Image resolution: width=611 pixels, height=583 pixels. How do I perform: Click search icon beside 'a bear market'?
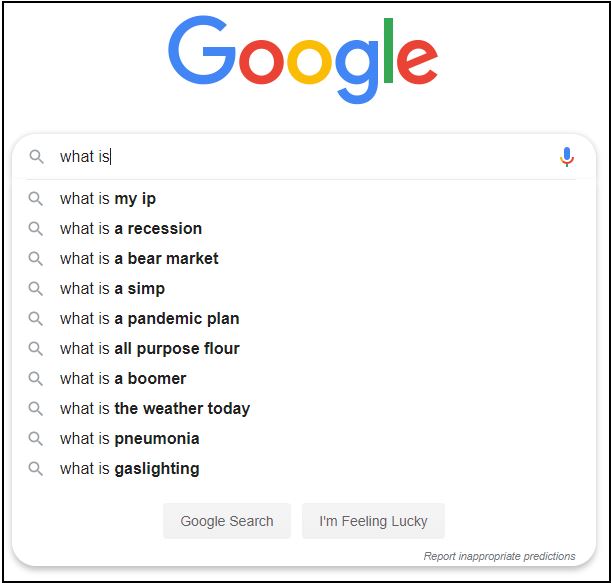(36, 259)
